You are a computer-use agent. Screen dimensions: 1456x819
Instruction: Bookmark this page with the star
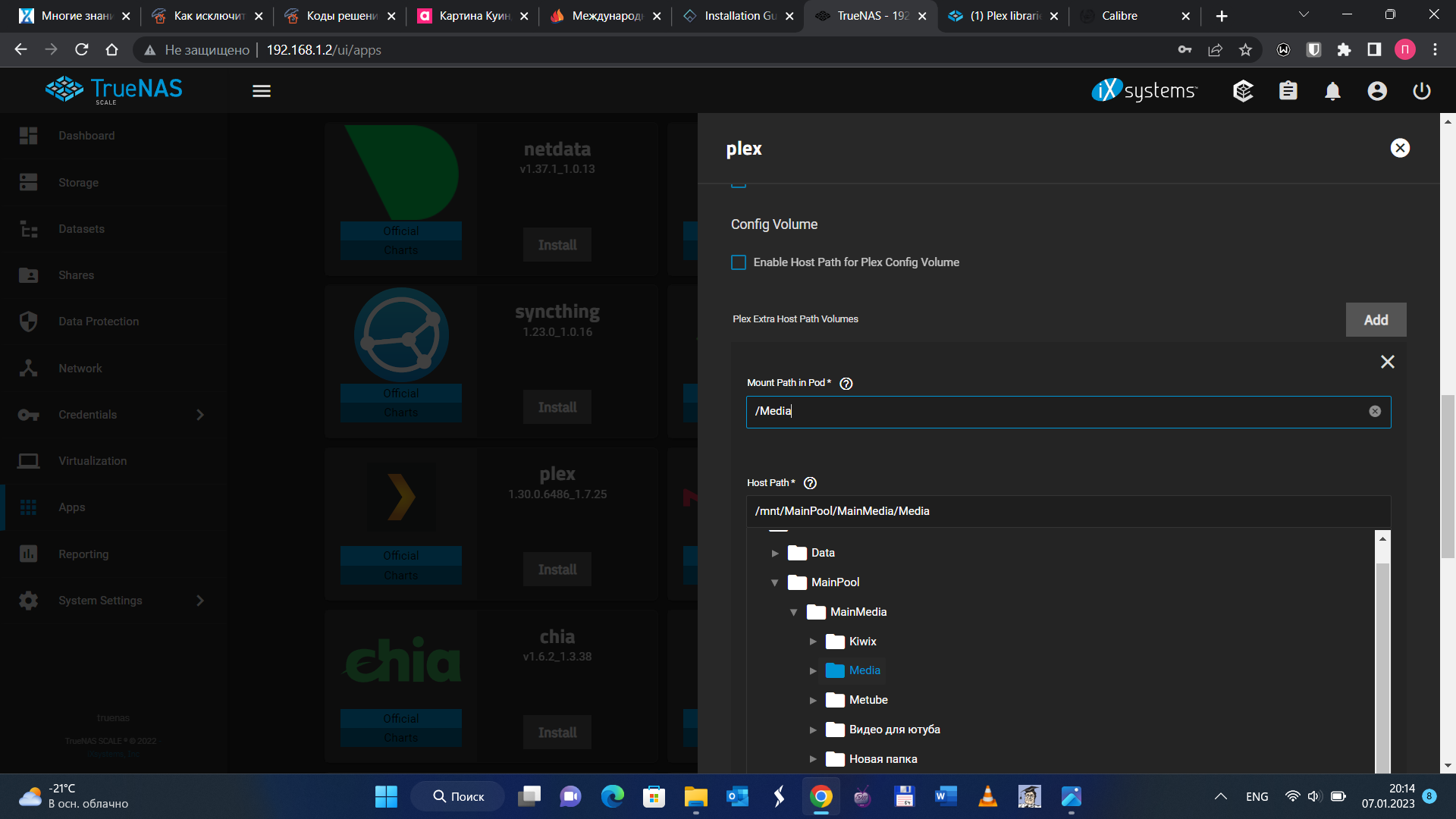point(1245,49)
